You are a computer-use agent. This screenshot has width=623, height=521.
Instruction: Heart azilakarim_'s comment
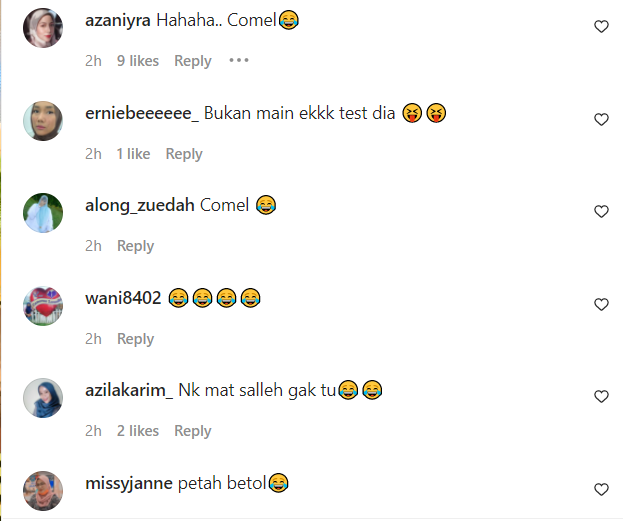pyautogui.click(x=601, y=397)
